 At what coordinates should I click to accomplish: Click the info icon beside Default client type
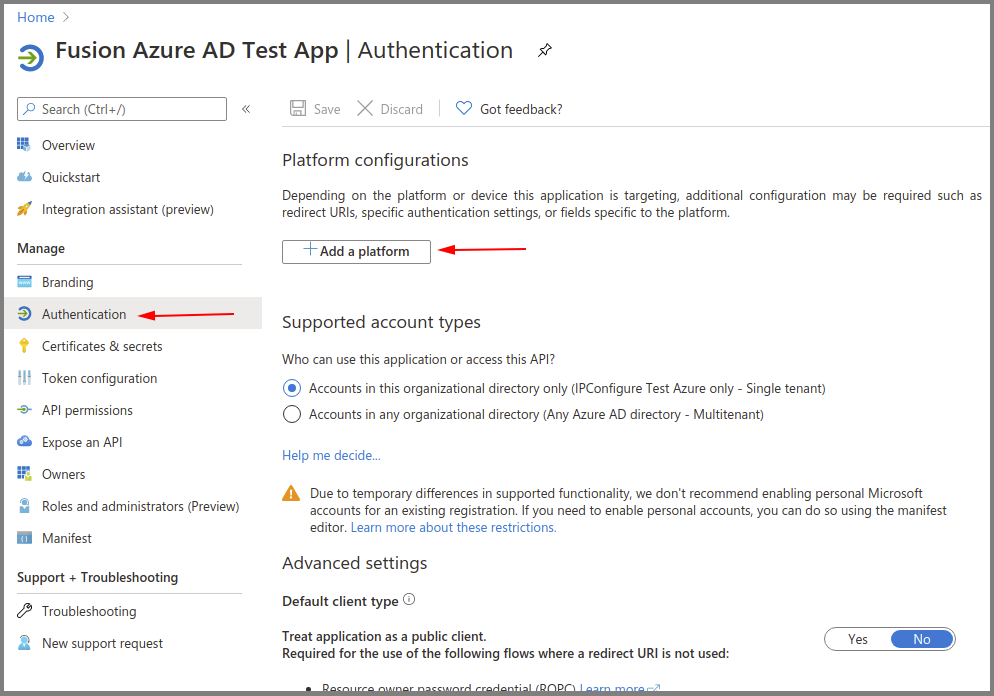pyautogui.click(x=409, y=599)
